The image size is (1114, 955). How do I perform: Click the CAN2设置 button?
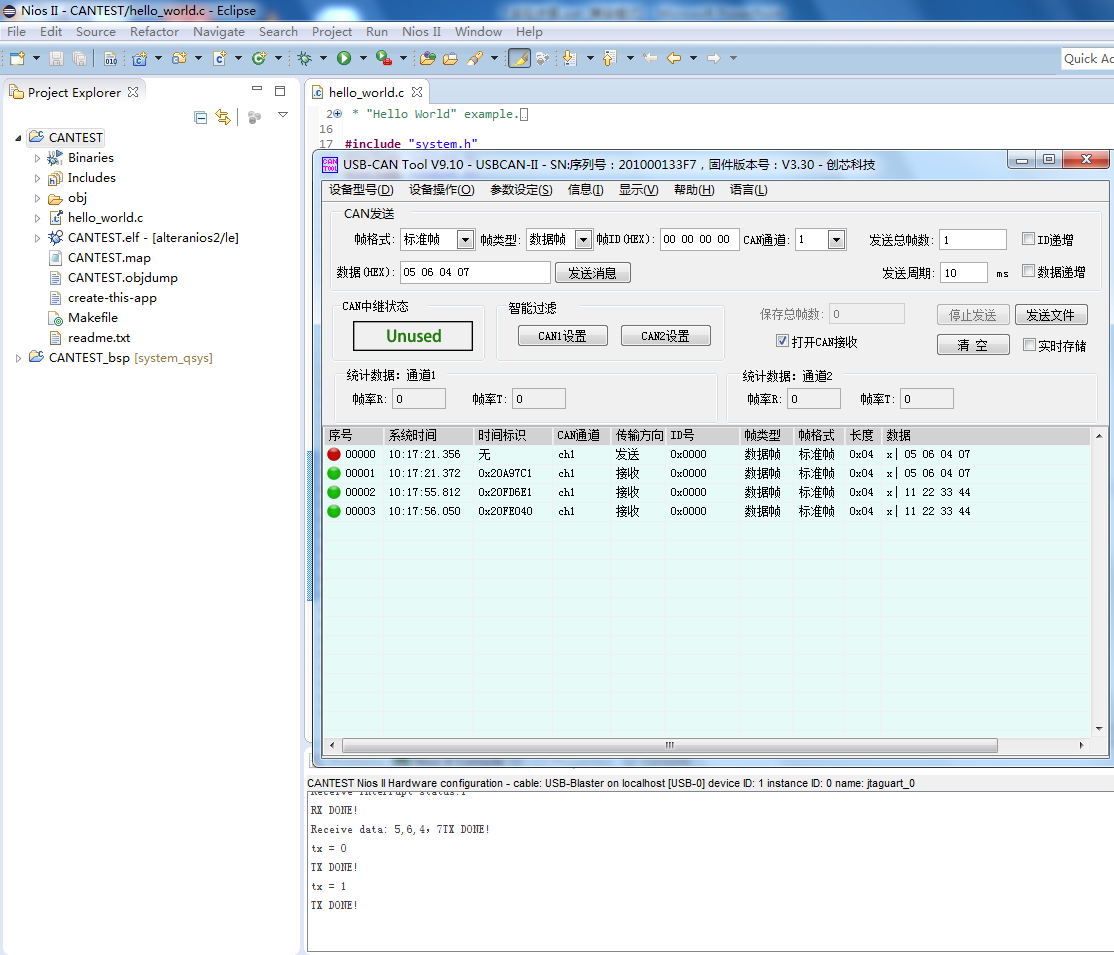[x=665, y=336]
